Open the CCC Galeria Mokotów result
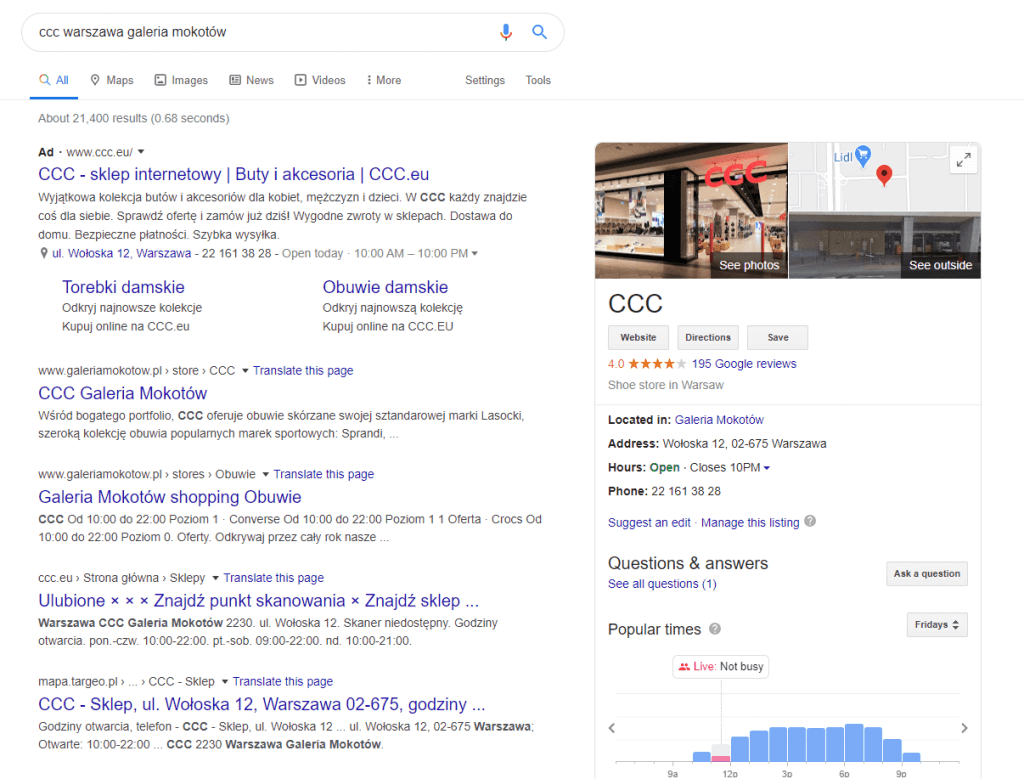Viewport: 1024px width, 779px height. coord(123,393)
